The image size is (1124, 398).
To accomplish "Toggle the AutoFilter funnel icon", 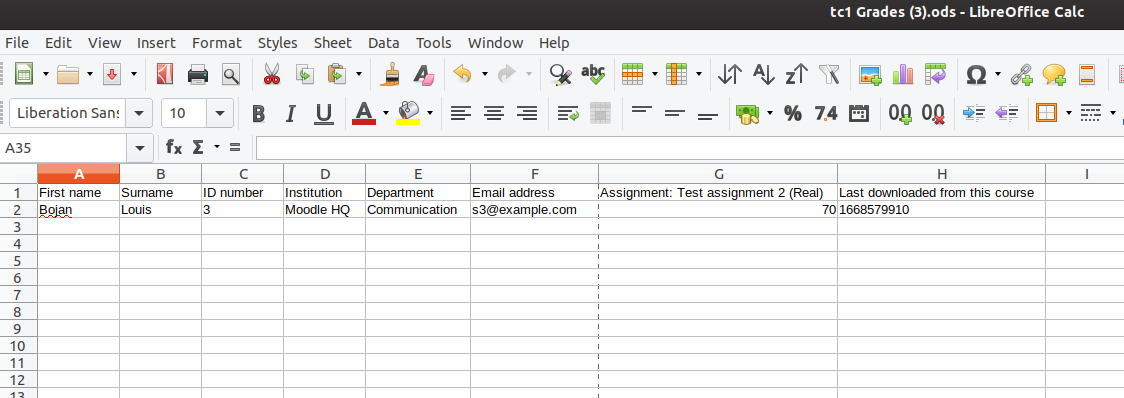I will [829, 74].
